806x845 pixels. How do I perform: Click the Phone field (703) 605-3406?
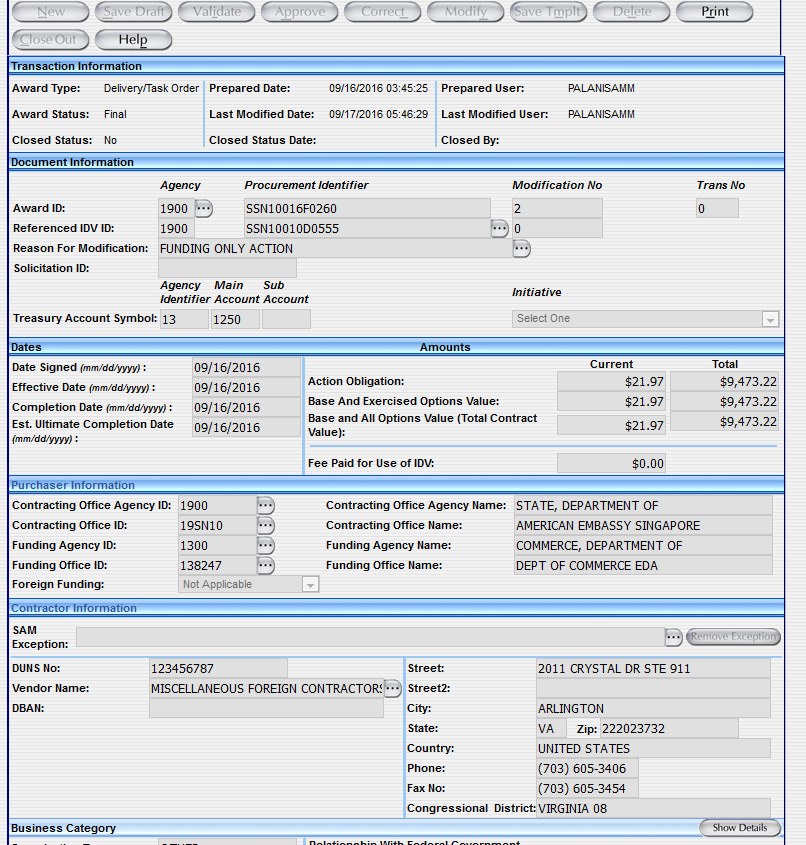pos(587,768)
